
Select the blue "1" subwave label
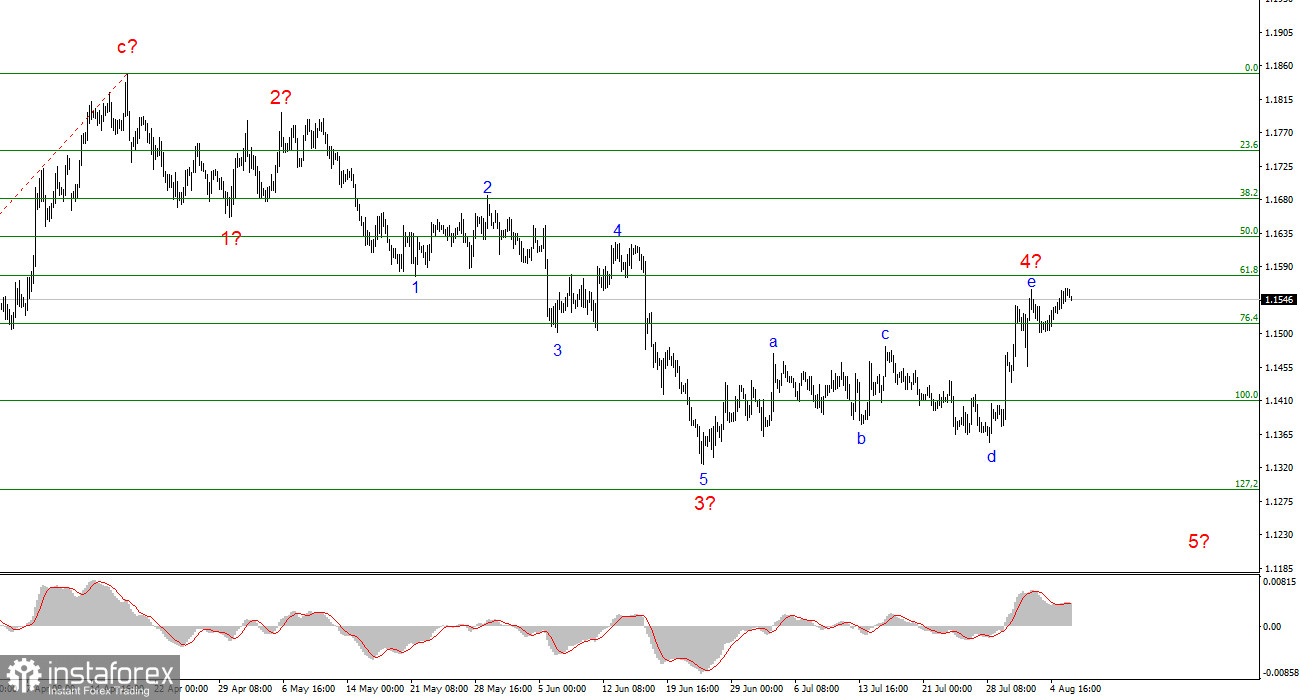[416, 287]
